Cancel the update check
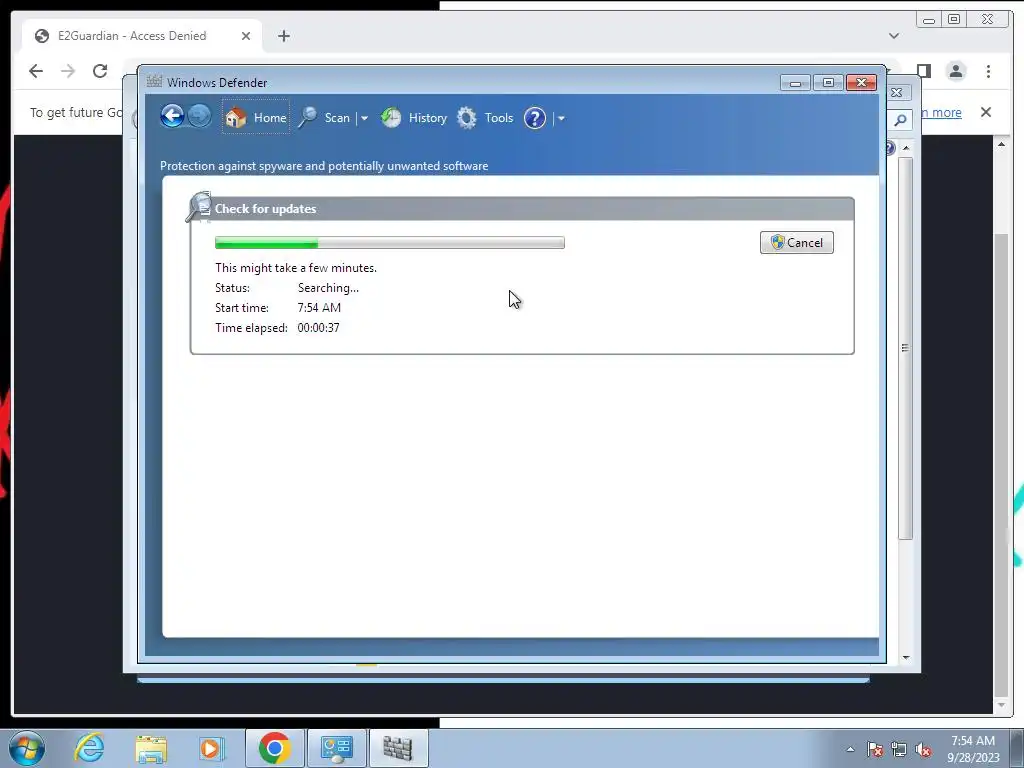 [796, 242]
